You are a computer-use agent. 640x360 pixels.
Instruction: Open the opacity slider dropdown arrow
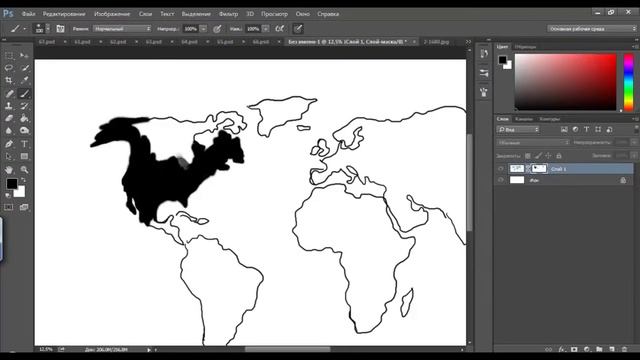point(203,29)
